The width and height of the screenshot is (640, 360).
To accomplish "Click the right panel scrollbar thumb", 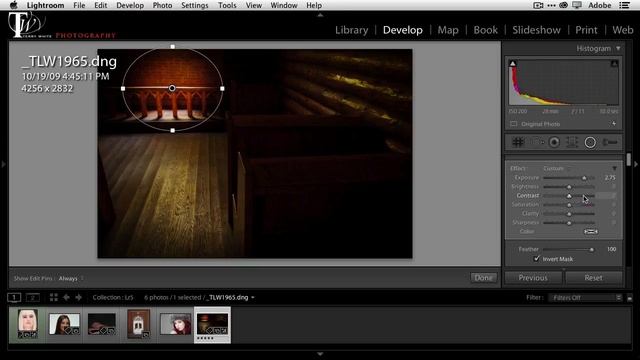I will [x=629, y=160].
